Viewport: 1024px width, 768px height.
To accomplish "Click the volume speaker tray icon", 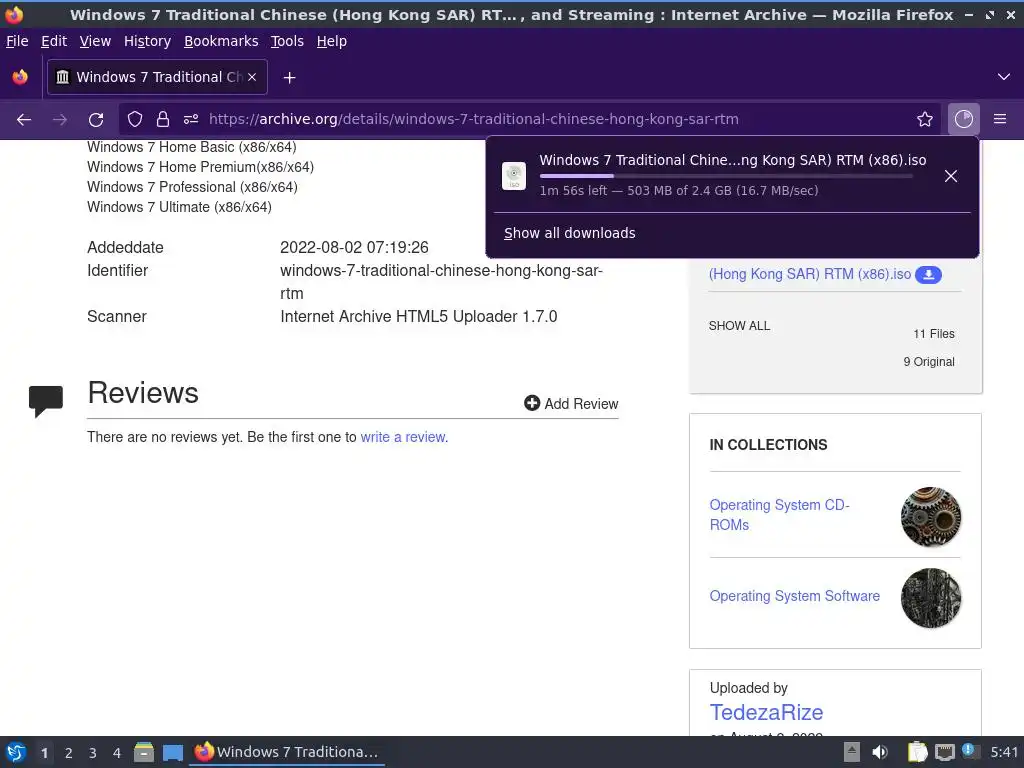I will (x=880, y=752).
